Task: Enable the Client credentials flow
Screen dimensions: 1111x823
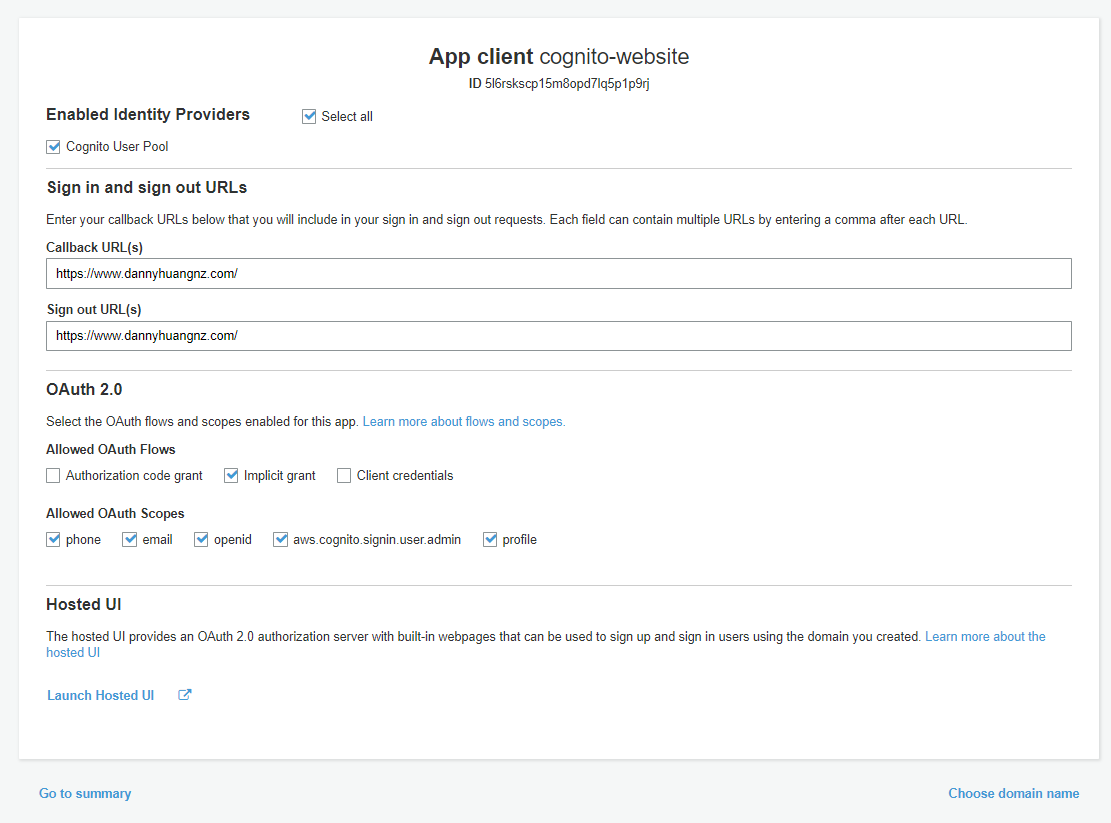Action: pyautogui.click(x=344, y=476)
